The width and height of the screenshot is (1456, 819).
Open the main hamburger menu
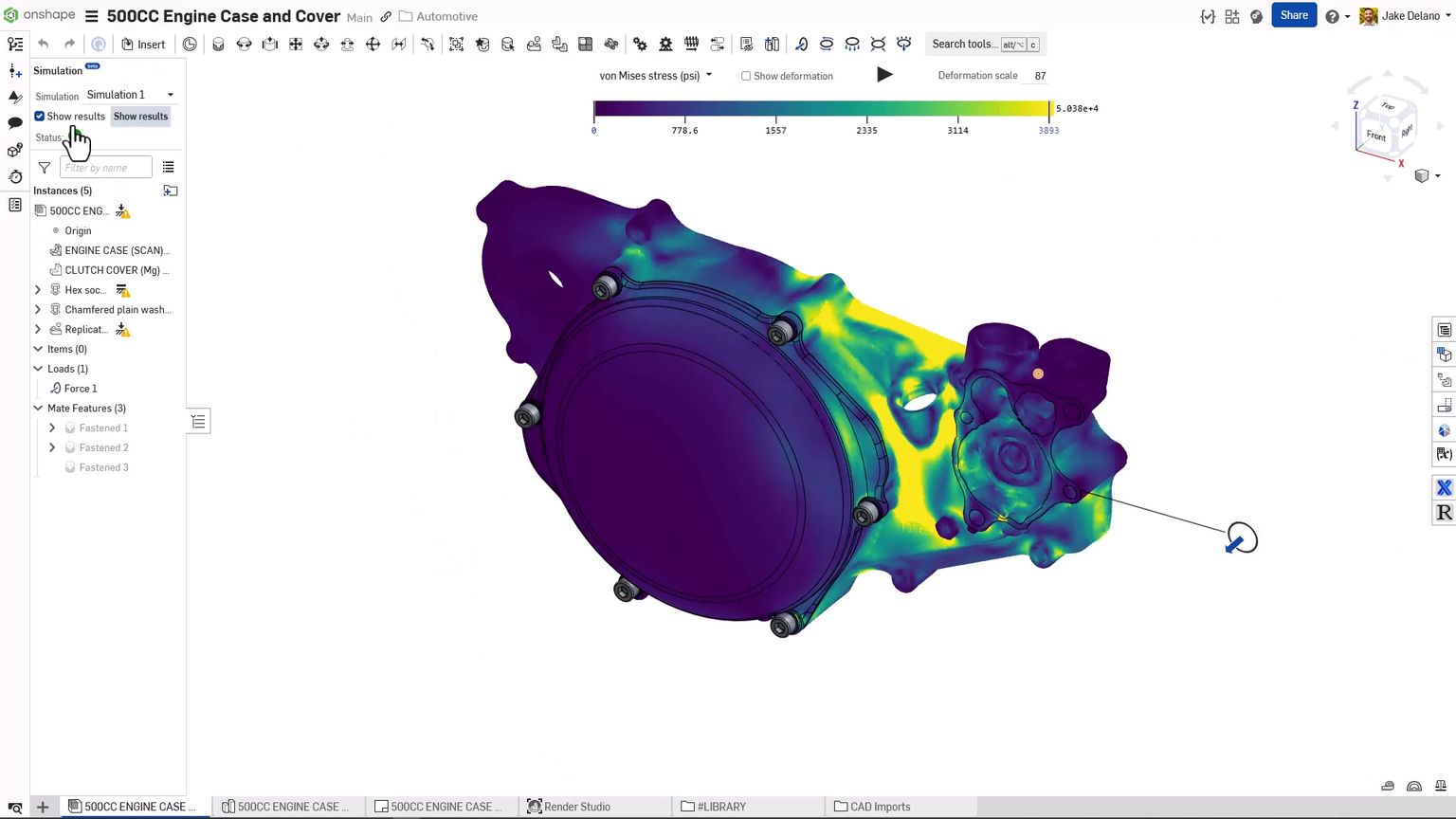pos(91,15)
